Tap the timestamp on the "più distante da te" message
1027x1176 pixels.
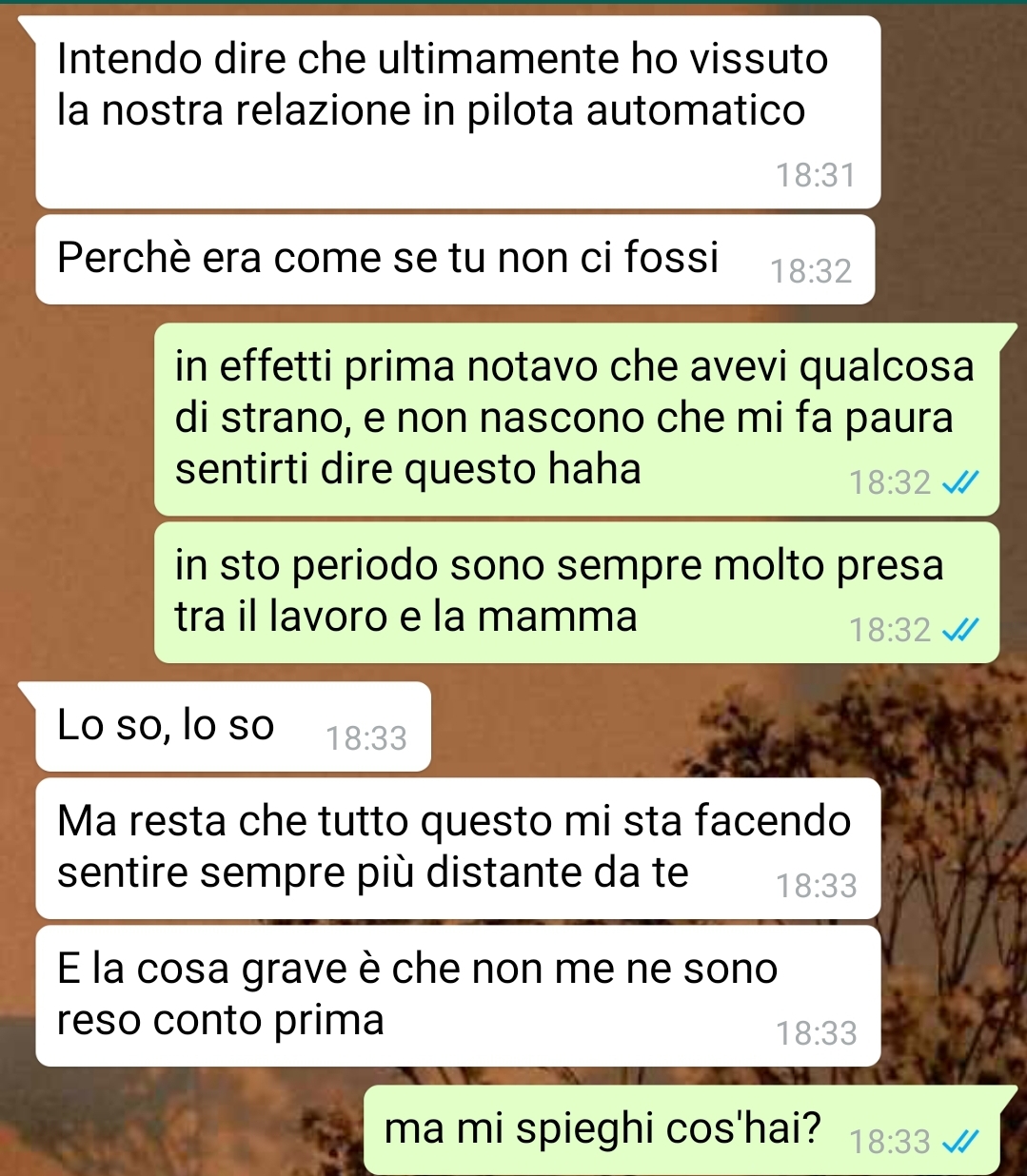coord(817,886)
